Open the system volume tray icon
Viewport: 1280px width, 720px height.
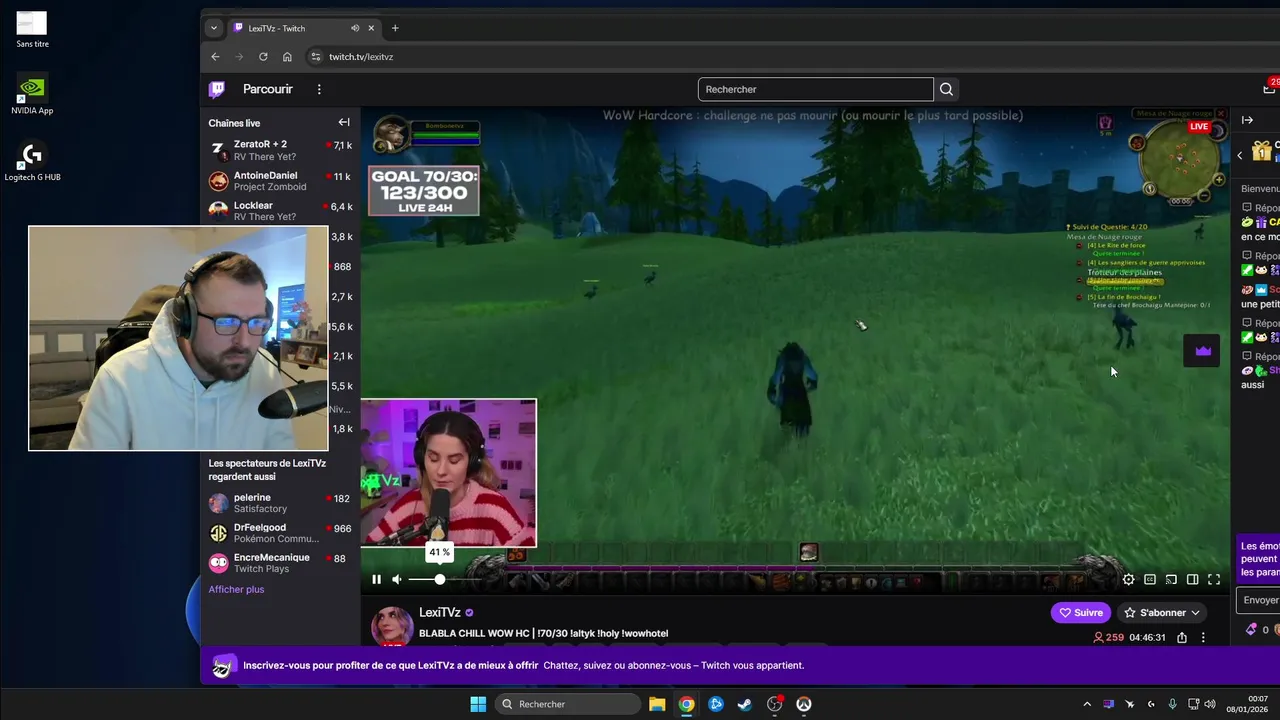(1210, 704)
